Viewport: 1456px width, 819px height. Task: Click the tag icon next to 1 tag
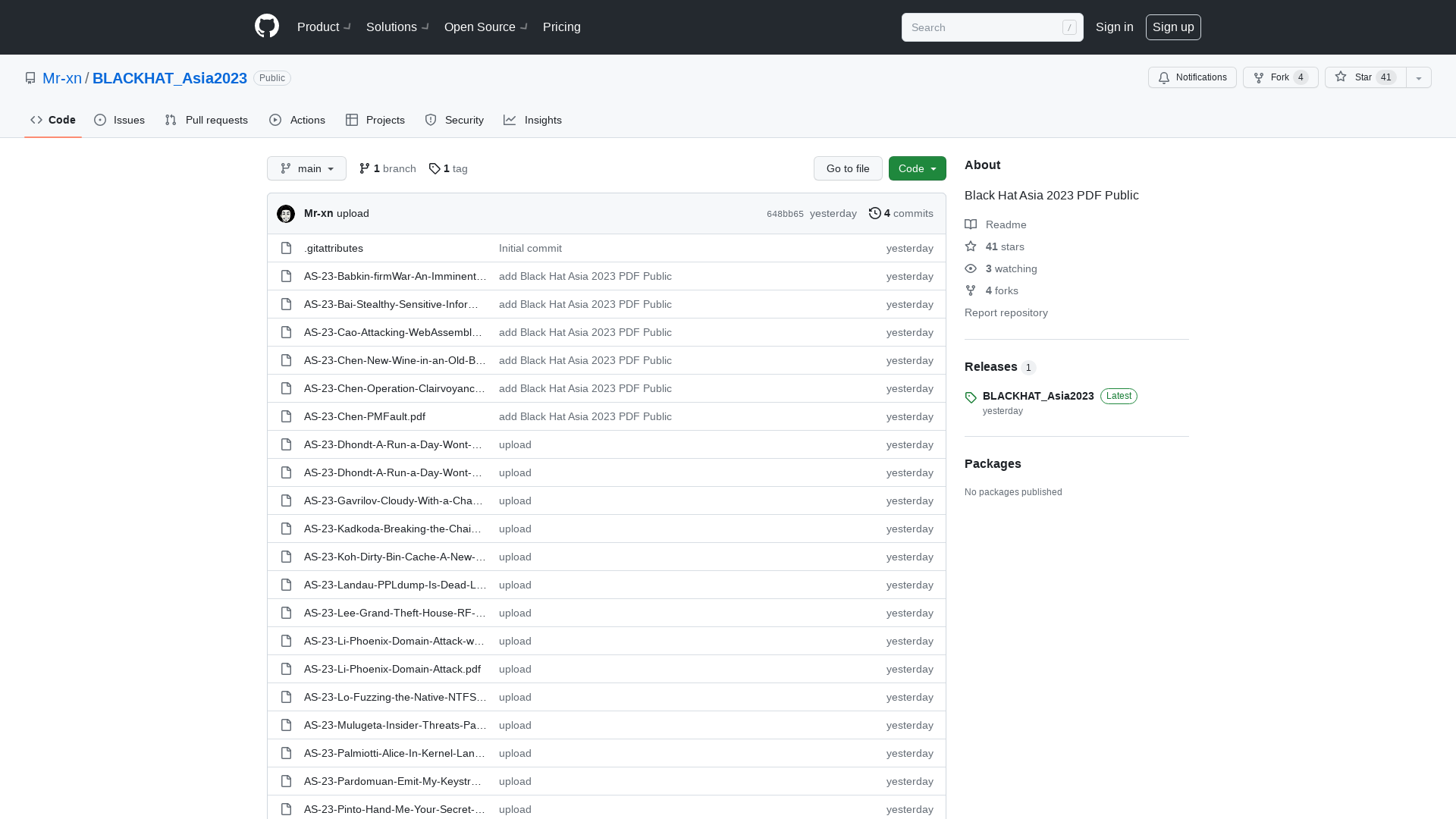point(435,168)
